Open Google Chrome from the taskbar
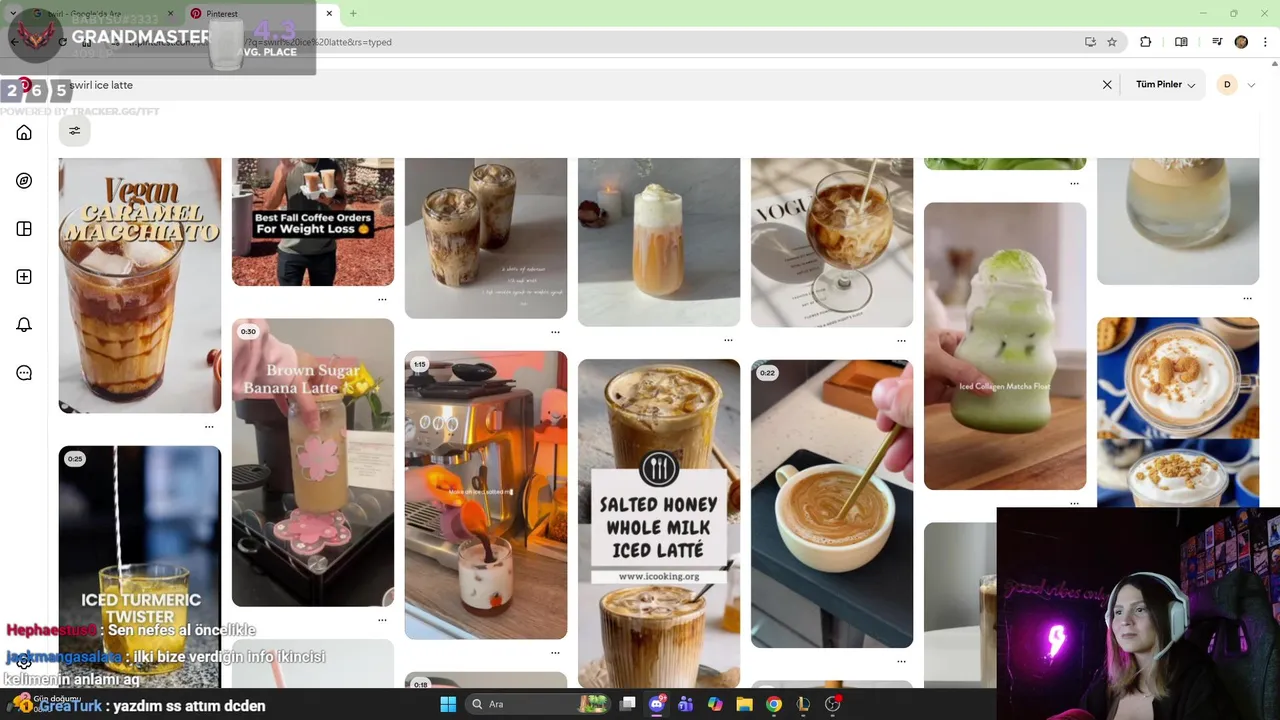 pyautogui.click(x=774, y=704)
